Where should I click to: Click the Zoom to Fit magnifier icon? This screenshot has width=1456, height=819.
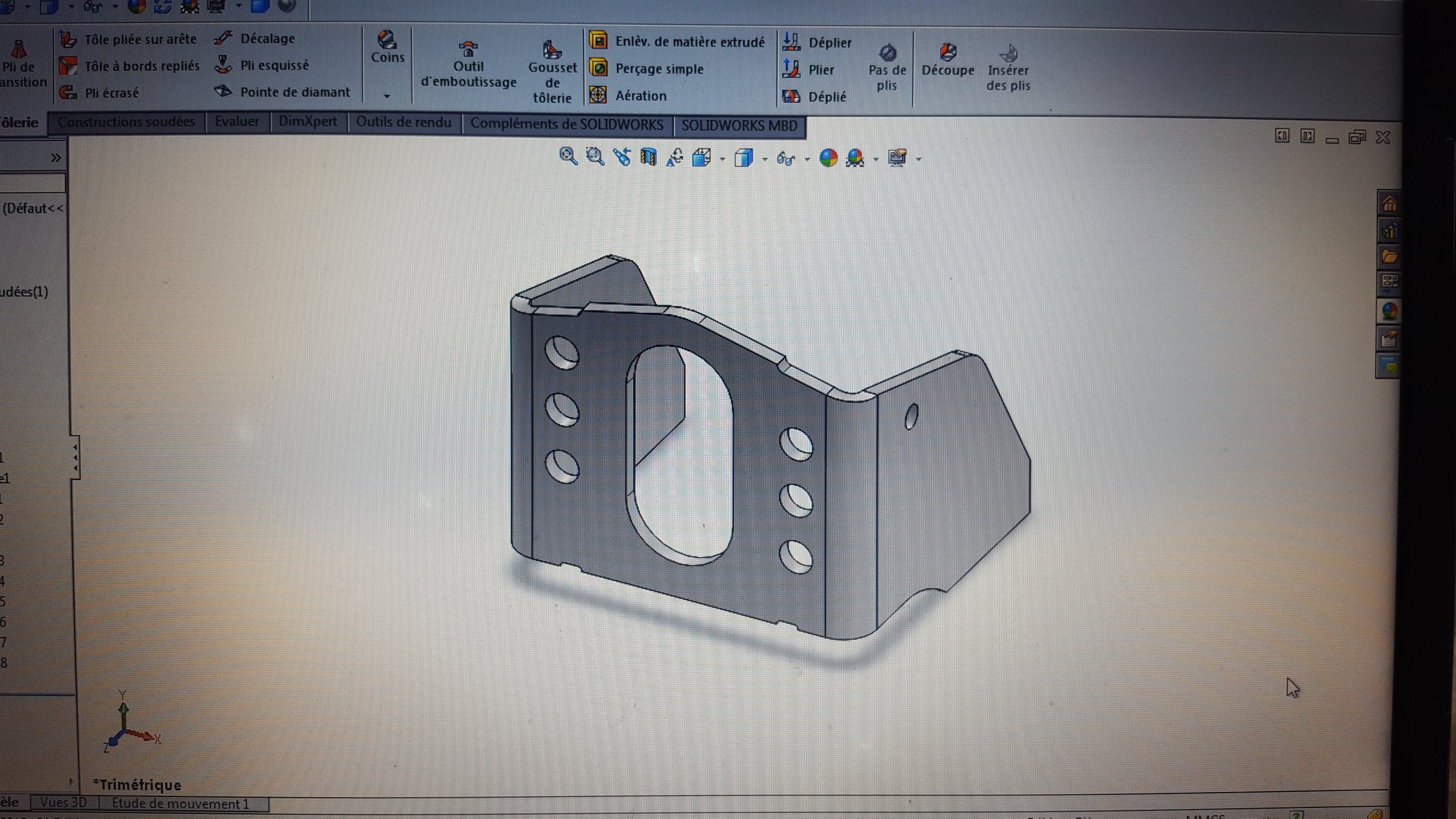point(568,156)
